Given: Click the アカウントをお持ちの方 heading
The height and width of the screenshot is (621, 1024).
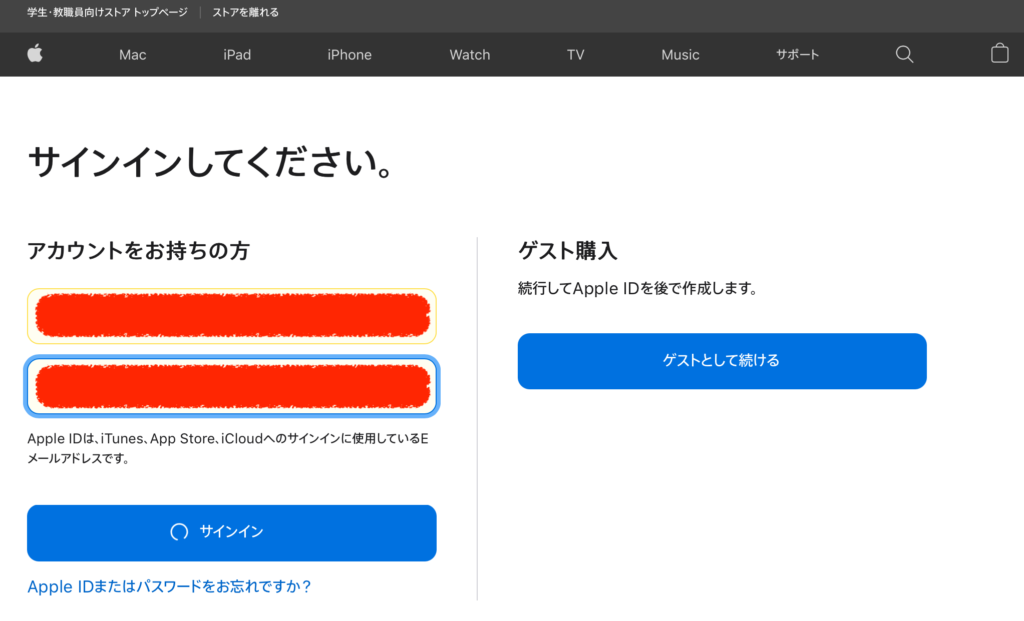Looking at the screenshot, I should point(138,251).
